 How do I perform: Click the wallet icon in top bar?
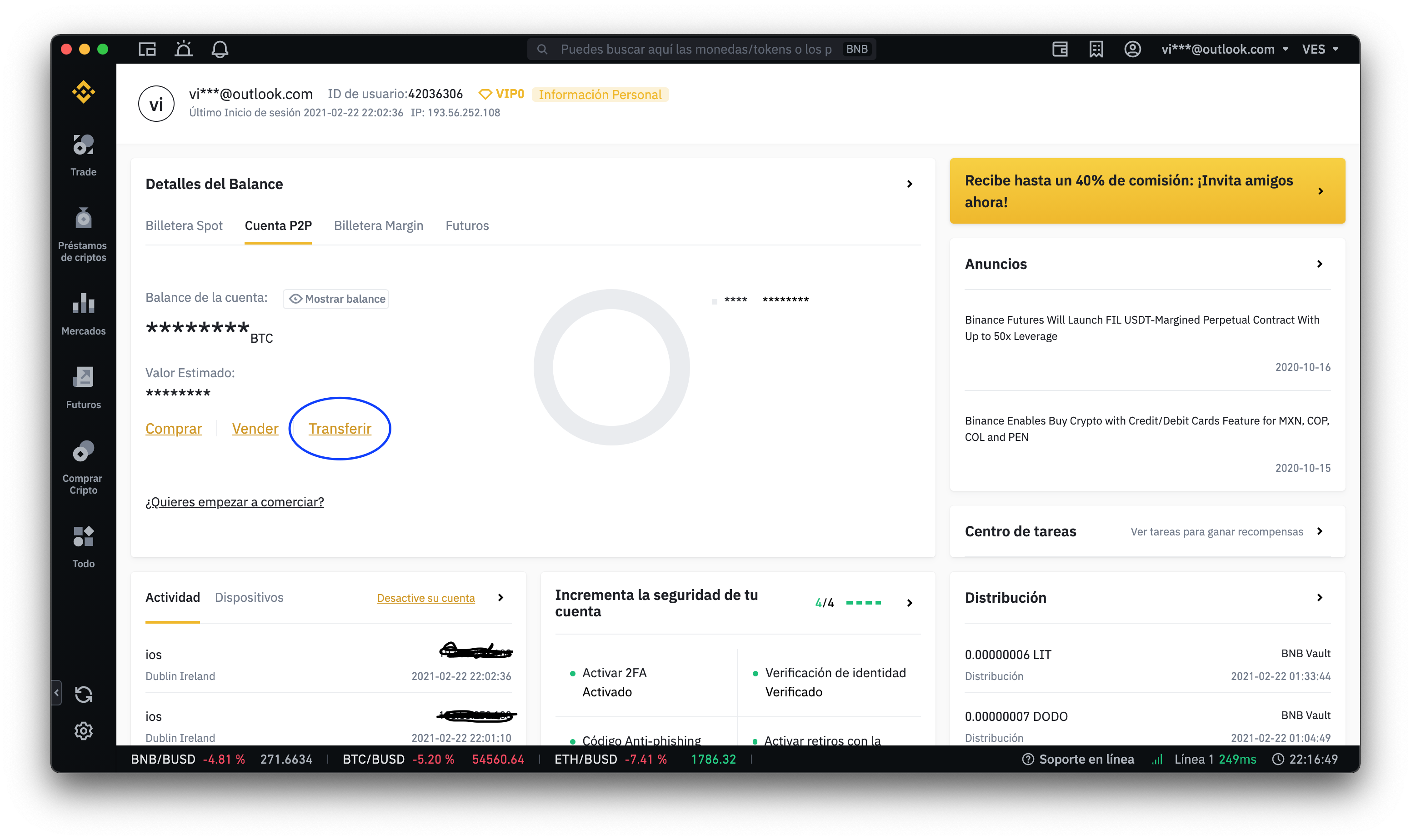[x=1060, y=49]
